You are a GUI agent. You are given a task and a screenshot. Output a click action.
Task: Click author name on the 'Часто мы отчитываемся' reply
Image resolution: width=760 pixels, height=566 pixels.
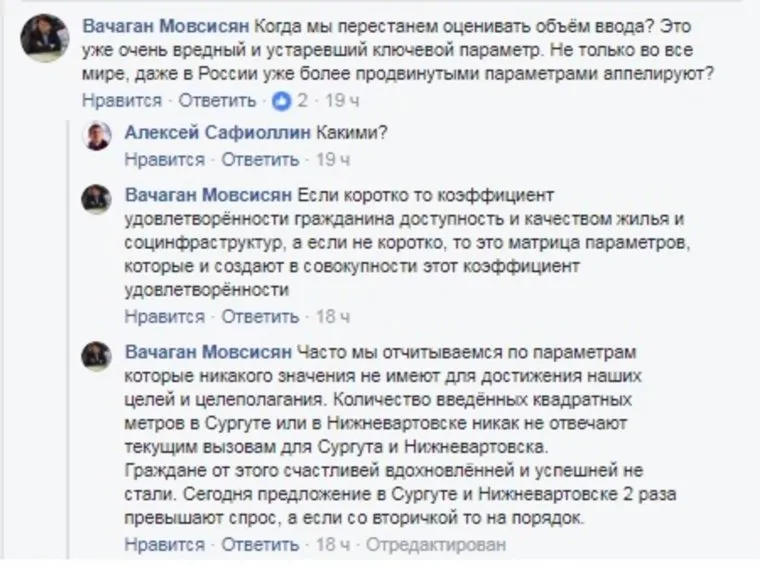pos(207,352)
